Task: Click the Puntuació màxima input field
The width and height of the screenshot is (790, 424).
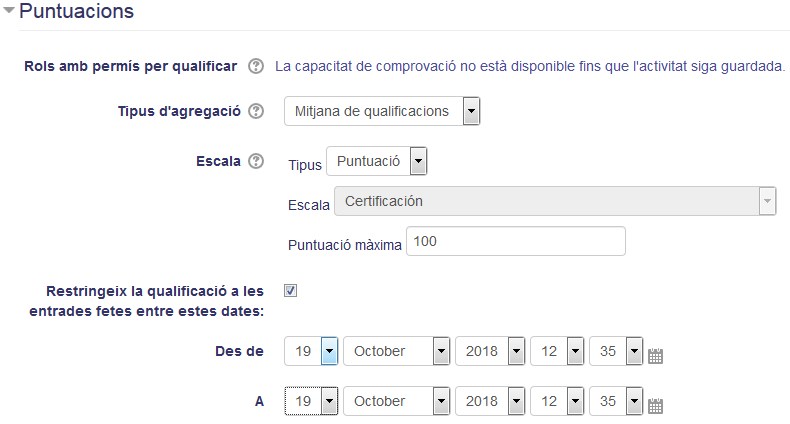Action: pos(516,241)
